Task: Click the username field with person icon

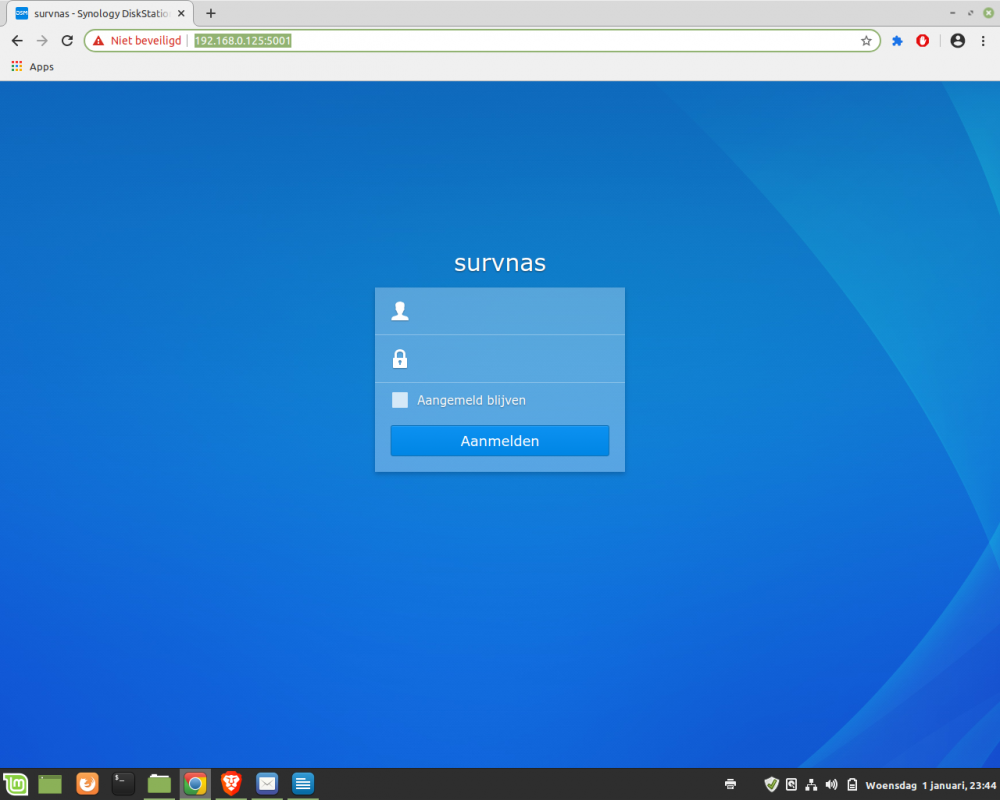Action: (499, 311)
